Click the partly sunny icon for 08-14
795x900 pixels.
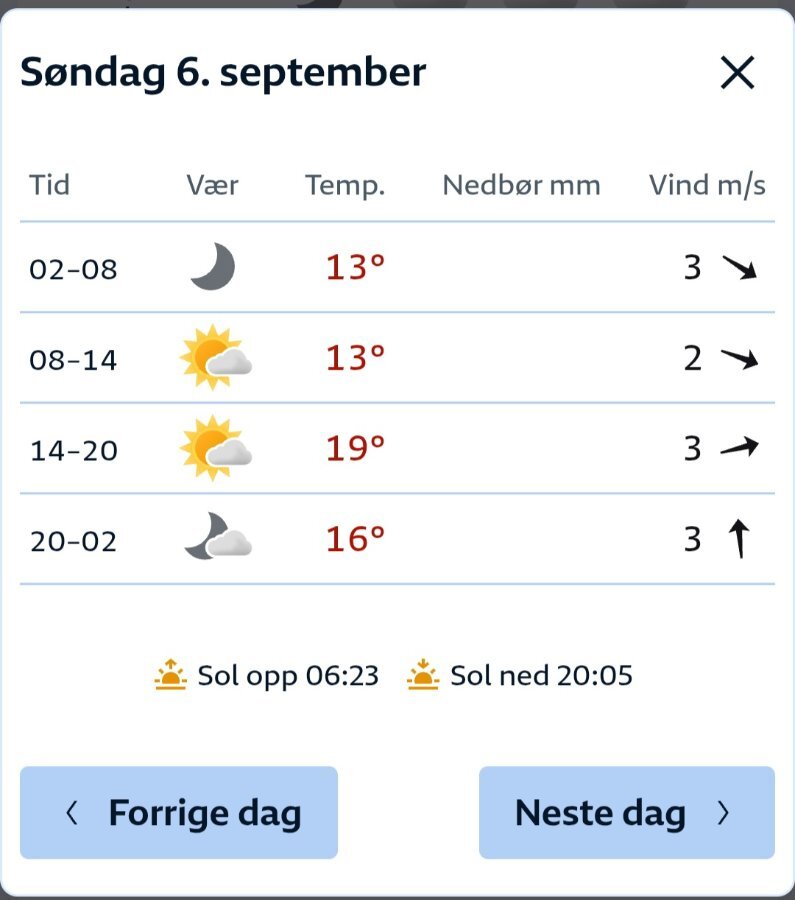click(x=215, y=357)
